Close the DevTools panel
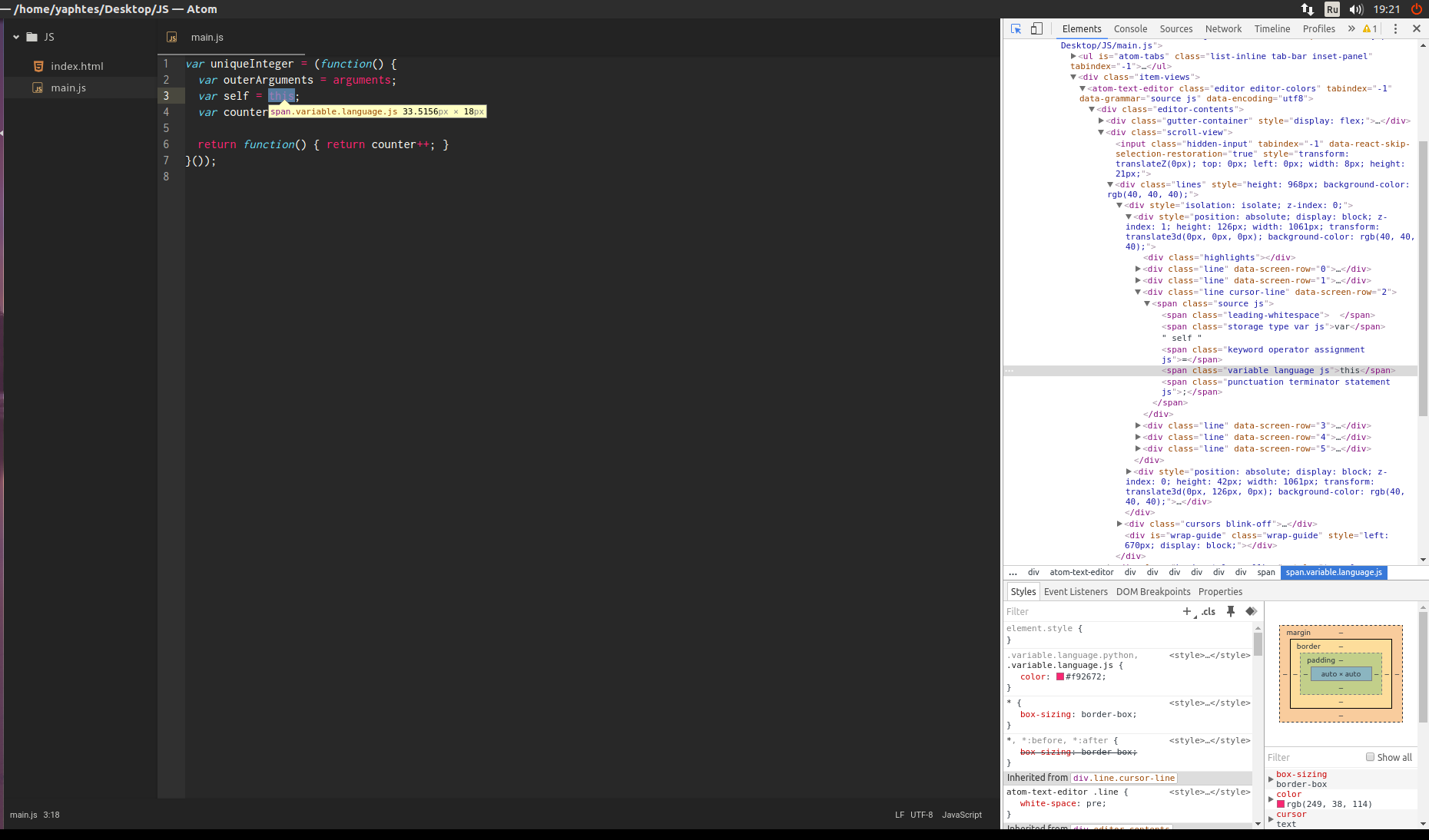1429x840 pixels. point(1417,28)
